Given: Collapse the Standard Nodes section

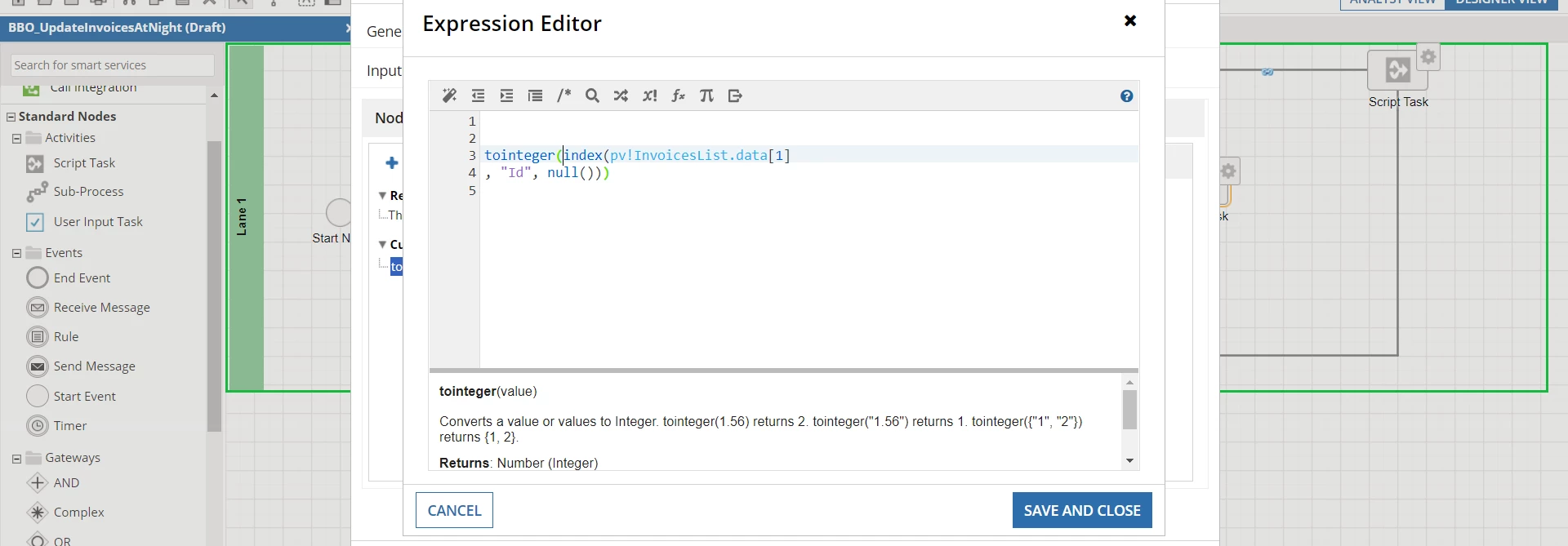Looking at the screenshot, I should (11, 117).
